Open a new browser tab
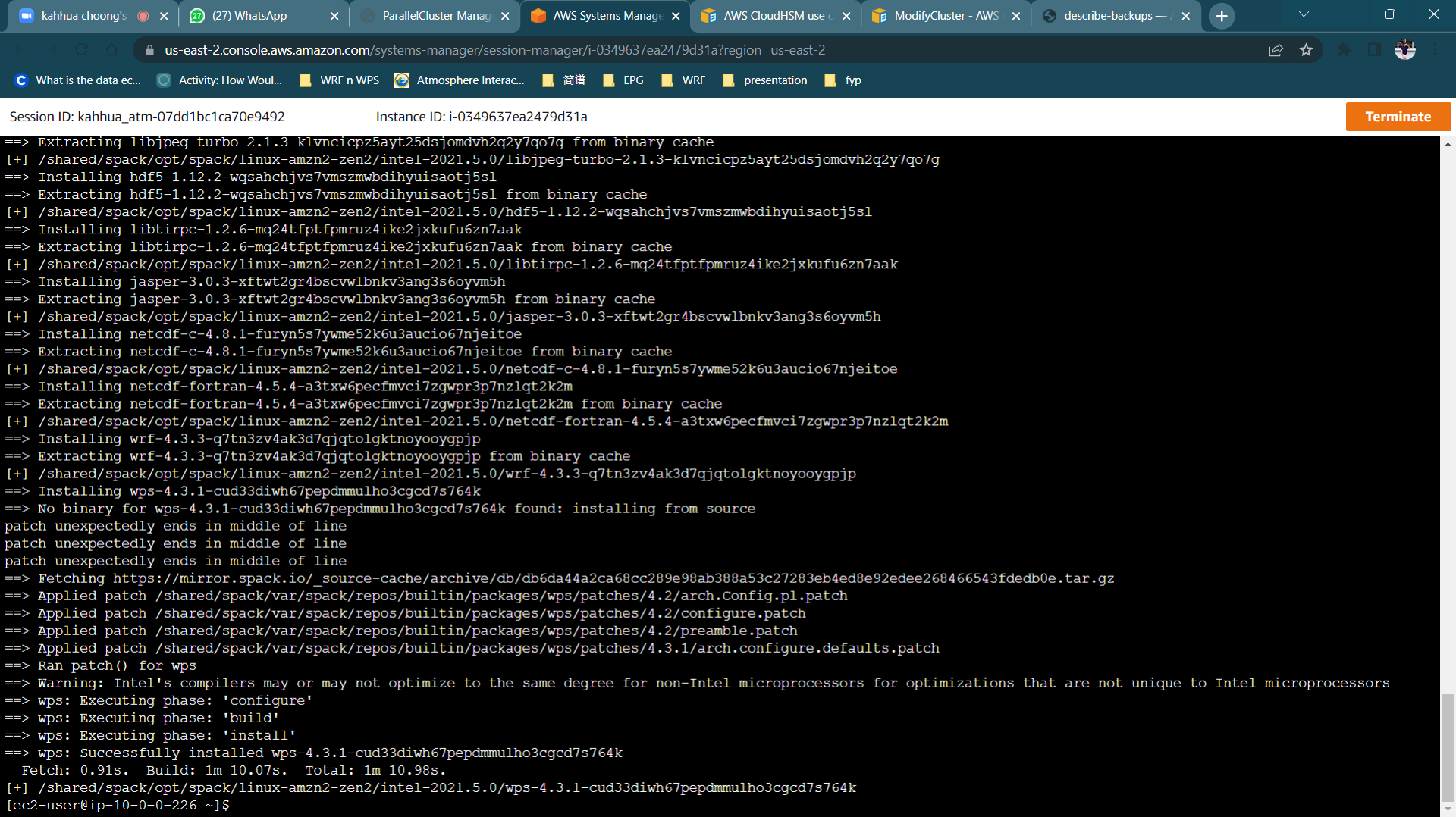 click(x=1221, y=16)
